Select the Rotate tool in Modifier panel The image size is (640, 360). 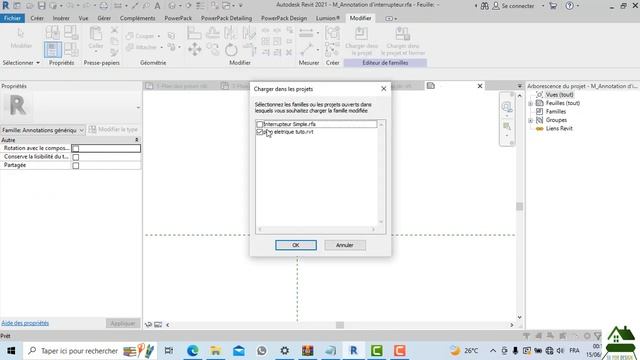(231, 50)
